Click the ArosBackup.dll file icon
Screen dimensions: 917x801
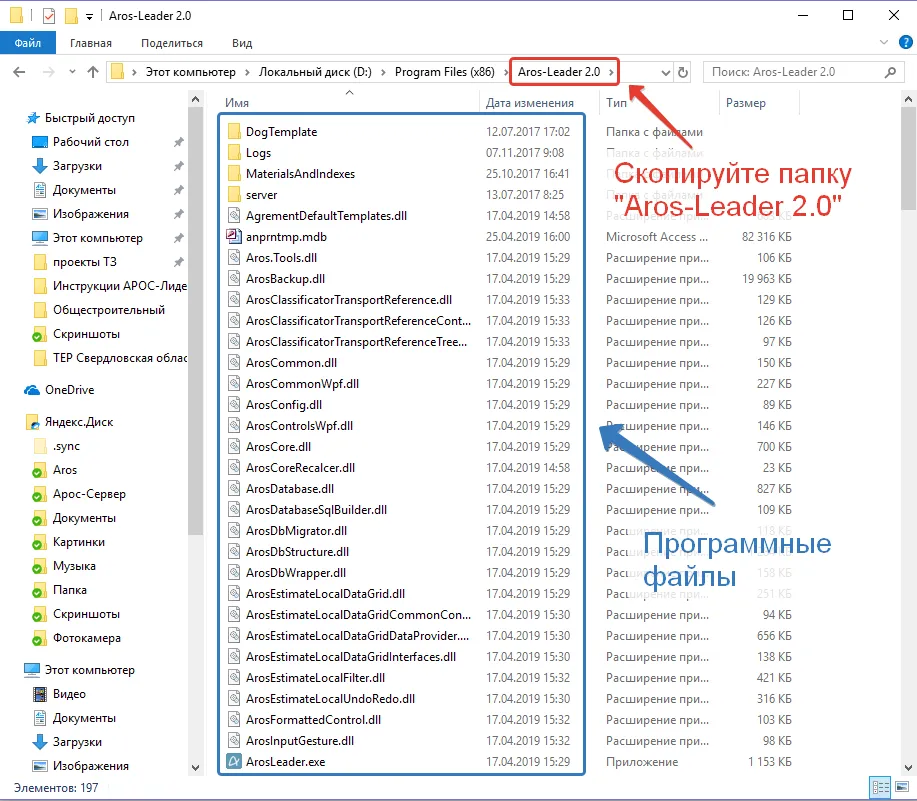tap(234, 279)
